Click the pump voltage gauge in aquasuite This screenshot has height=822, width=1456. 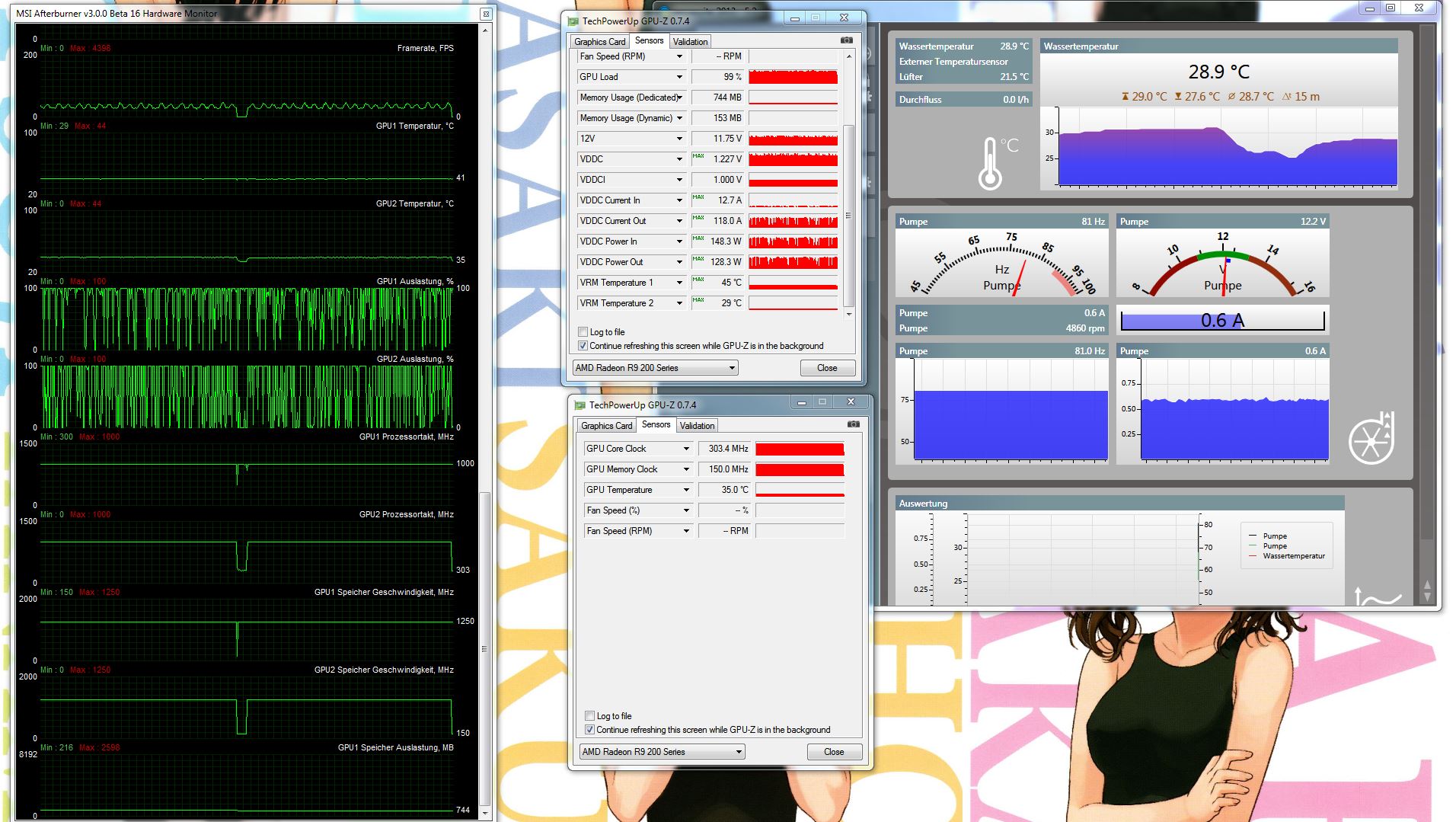(1223, 263)
